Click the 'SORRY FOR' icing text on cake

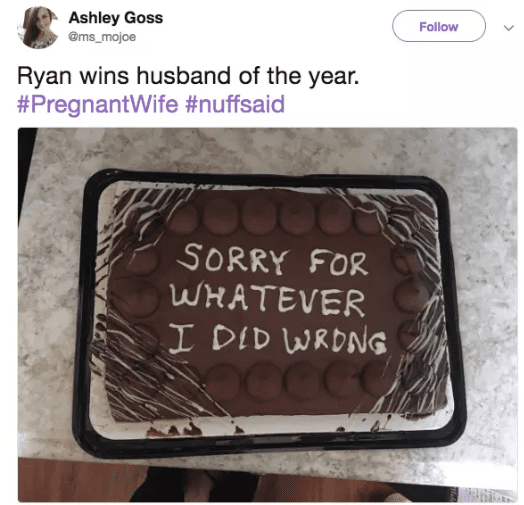pyautogui.click(x=272, y=260)
